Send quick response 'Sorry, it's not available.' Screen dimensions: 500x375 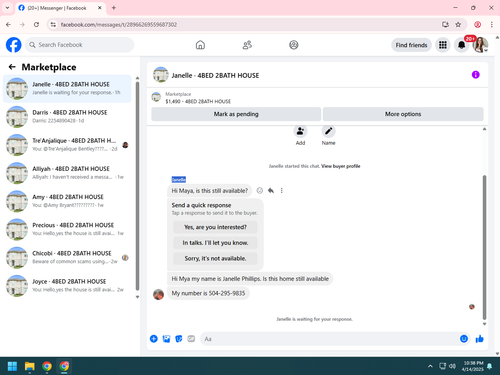click(215, 258)
